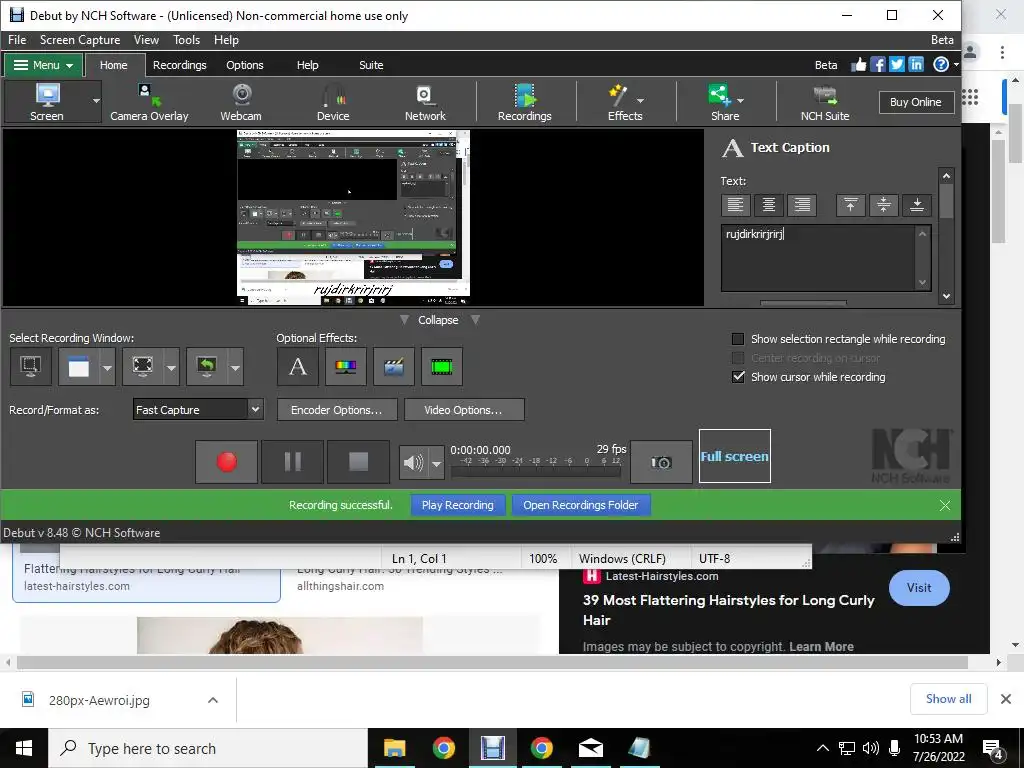Select the entire desktop recording window icon
Viewport: 1024px width, 768px height.
(x=31, y=366)
